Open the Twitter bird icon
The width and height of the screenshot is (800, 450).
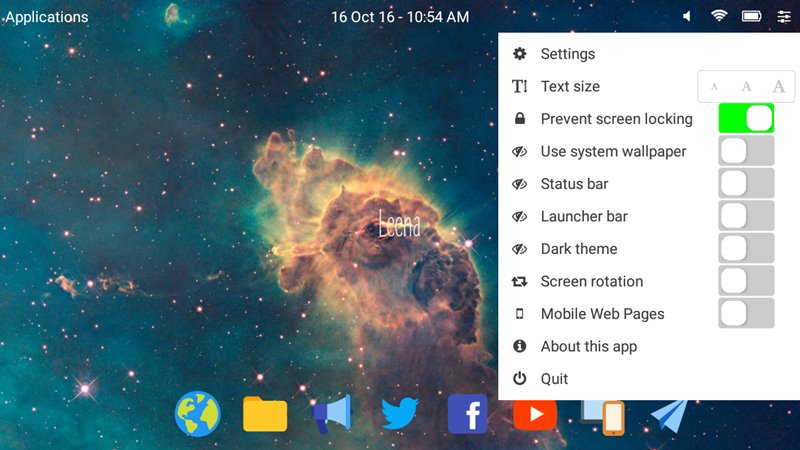(x=399, y=414)
